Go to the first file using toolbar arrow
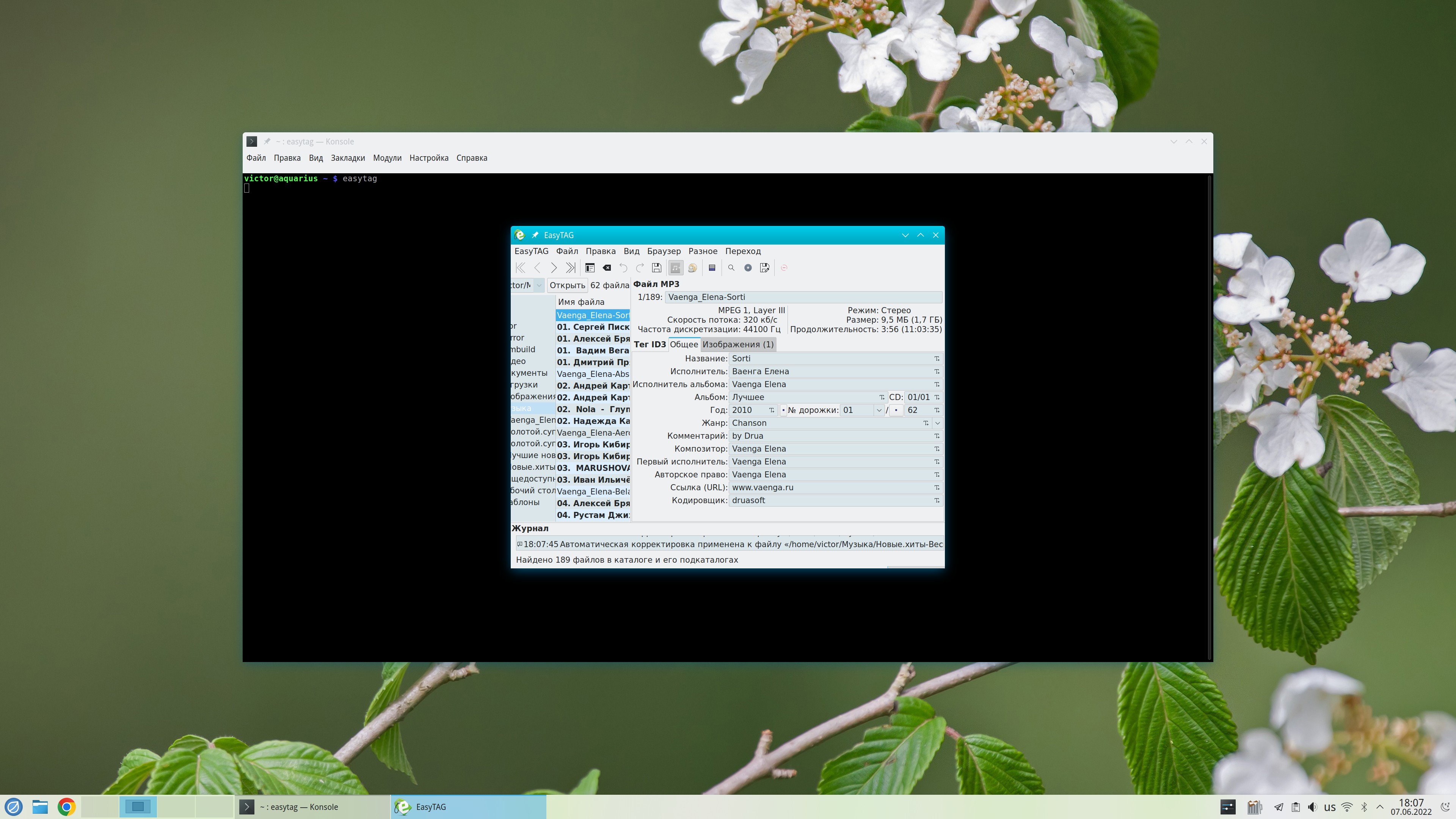The height and width of the screenshot is (819, 1456). (521, 268)
